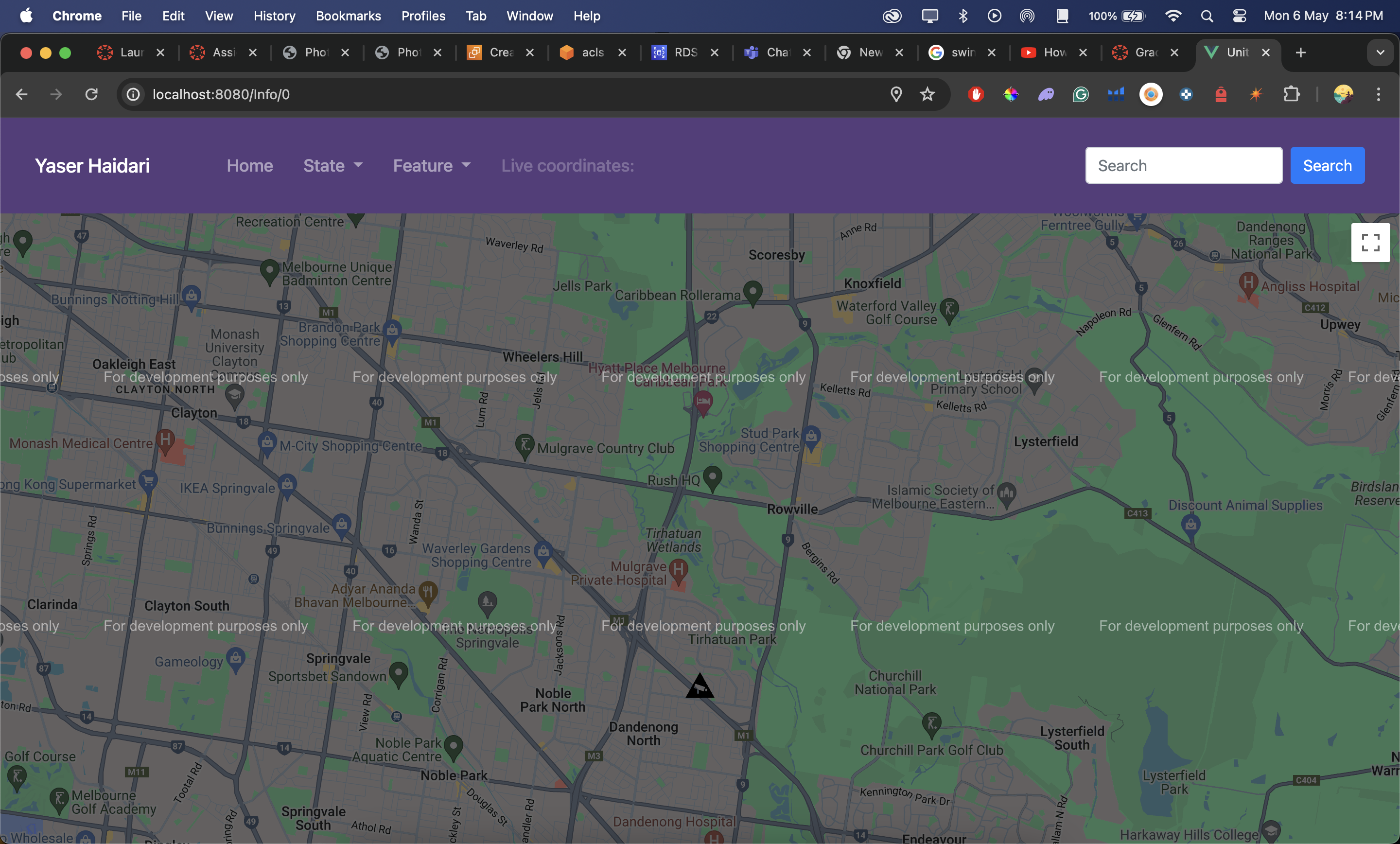The image size is (1400, 844).
Task: Open Chrome three-dot menu
Action: 1379,94
